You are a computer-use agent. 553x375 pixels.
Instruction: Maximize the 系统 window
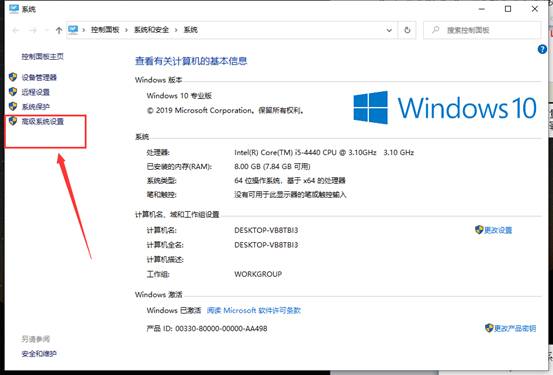tap(508, 9)
